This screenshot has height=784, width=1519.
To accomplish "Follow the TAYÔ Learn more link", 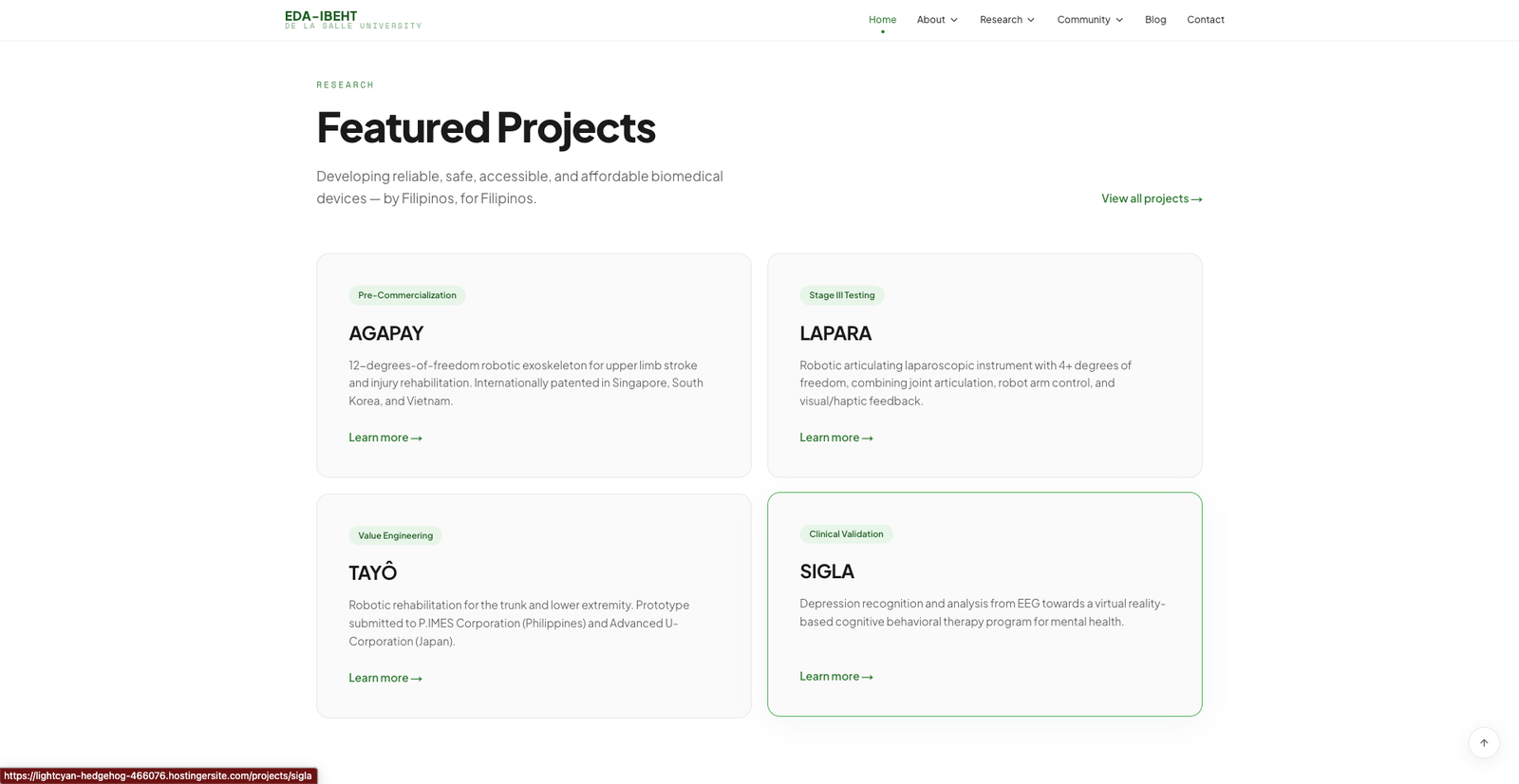I will [384, 678].
